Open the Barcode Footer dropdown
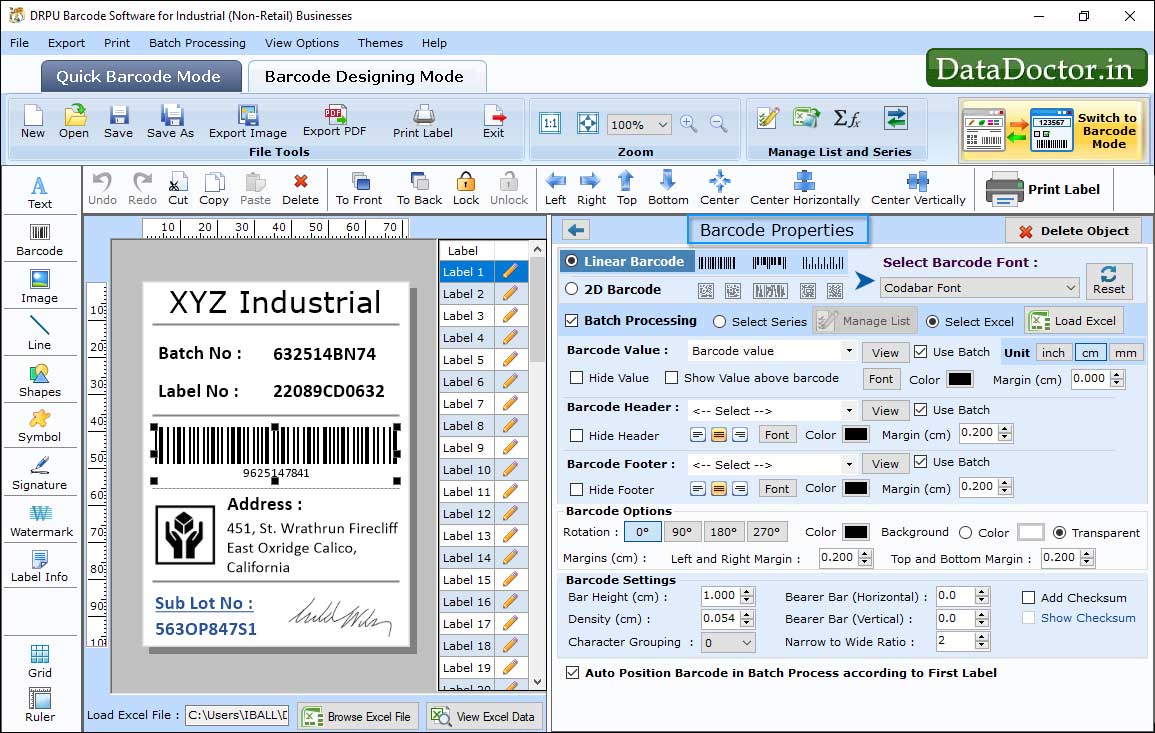Screen dimensions: 1155x733 pos(849,464)
